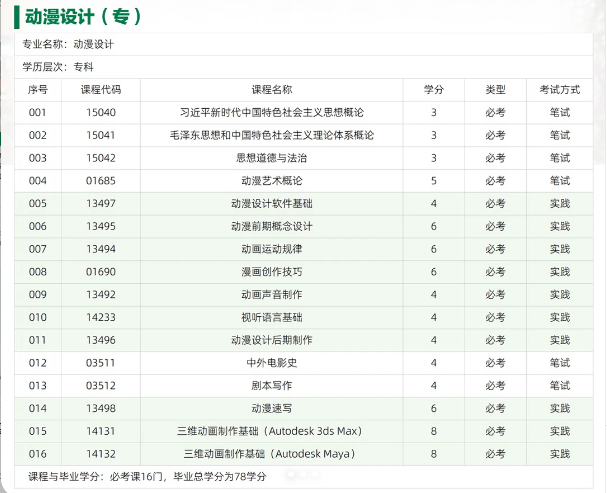This screenshot has width=607, height=493.
Task: Click the heading 动漫设计（专）
Action: point(83,17)
